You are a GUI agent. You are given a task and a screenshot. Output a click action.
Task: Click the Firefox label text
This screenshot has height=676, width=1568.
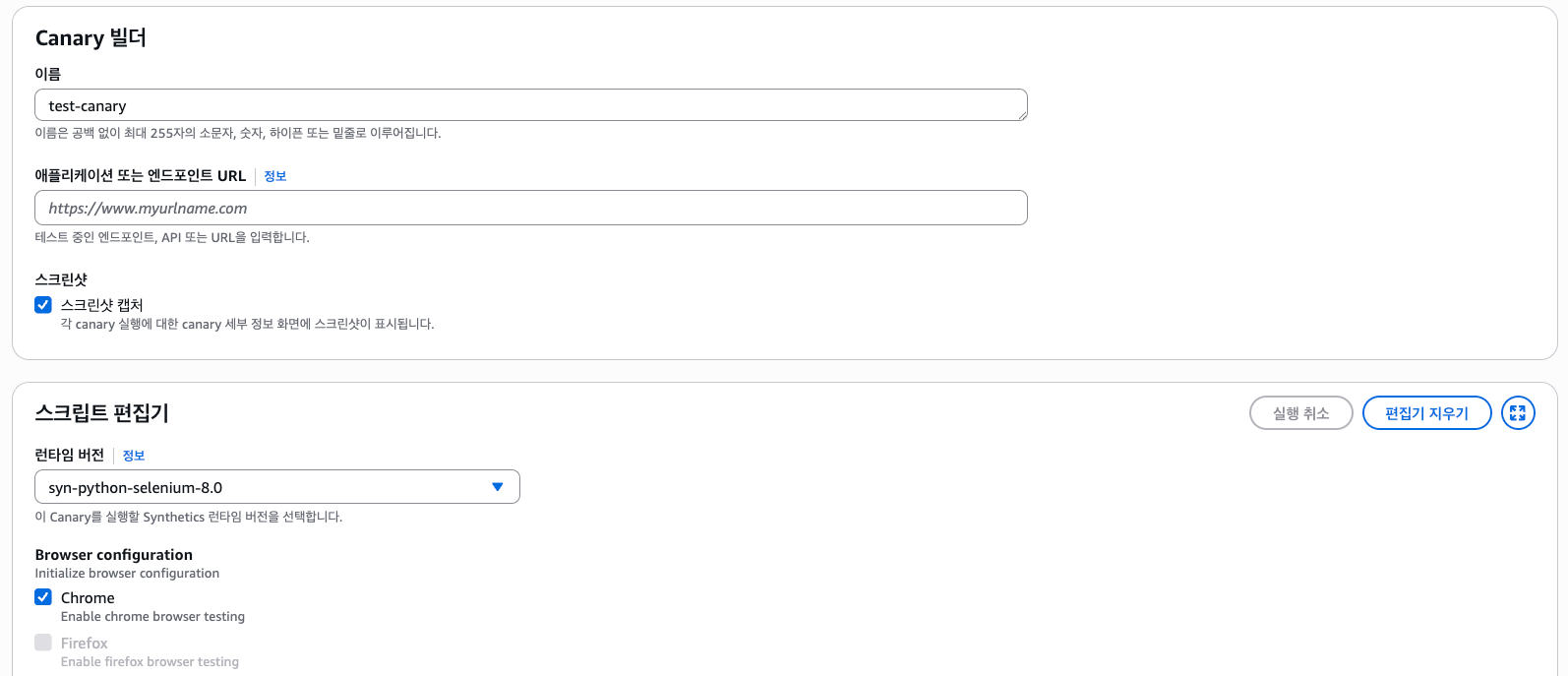pos(85,643)
